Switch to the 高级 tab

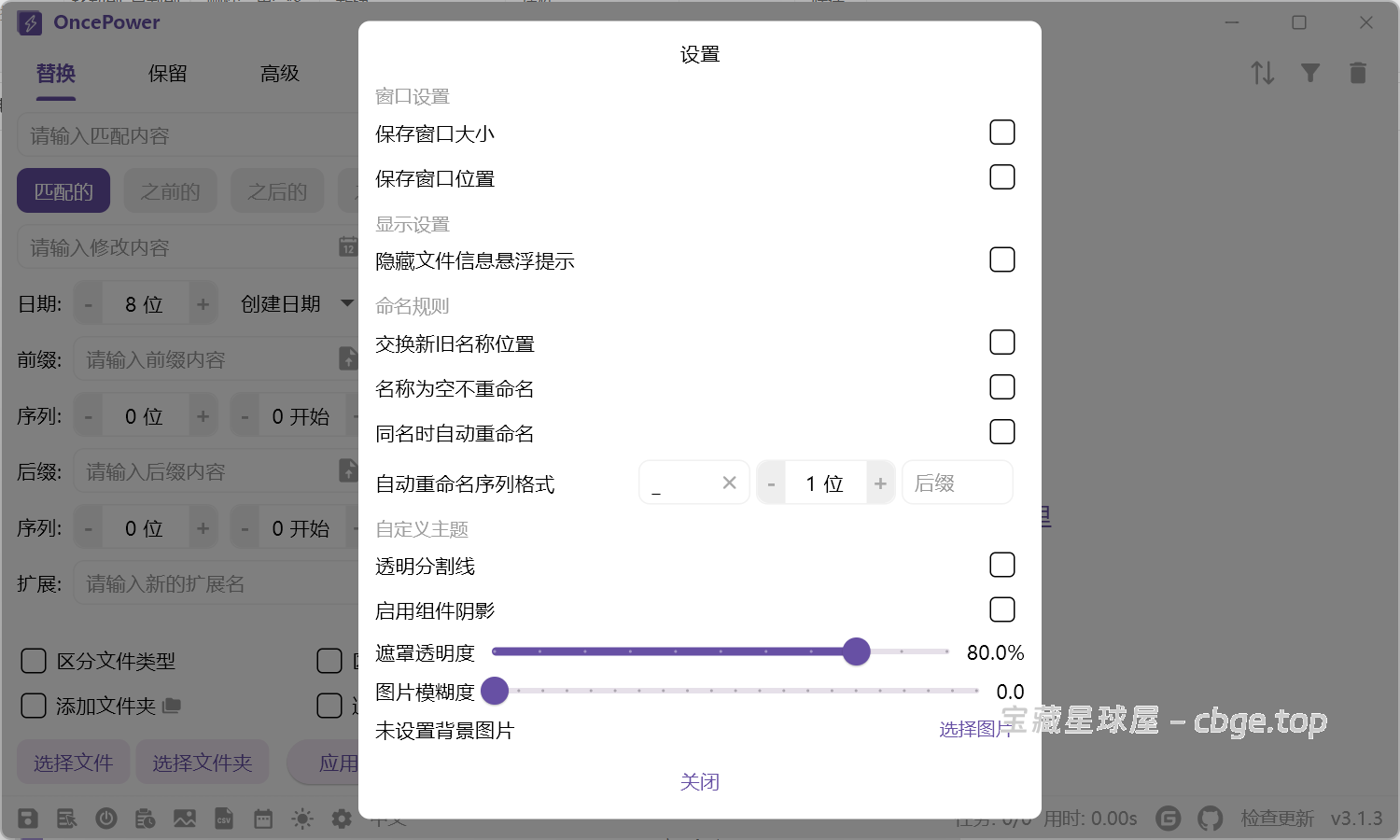coord(280,73)
